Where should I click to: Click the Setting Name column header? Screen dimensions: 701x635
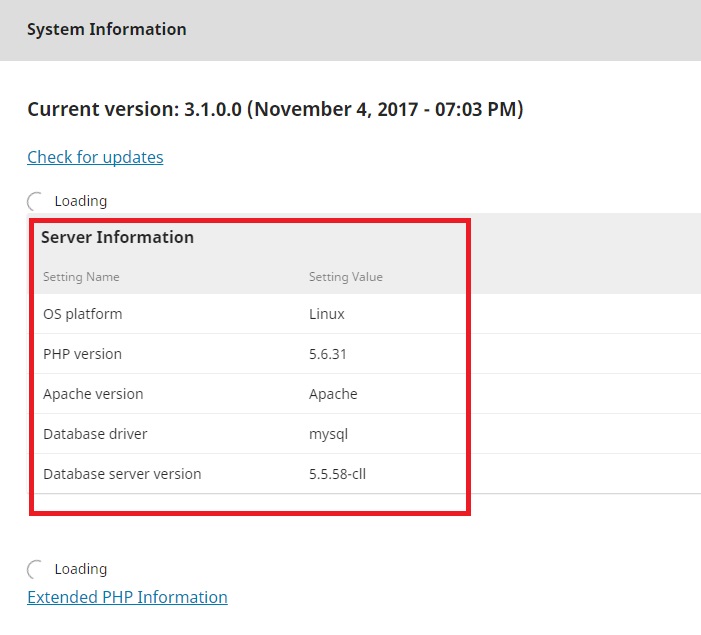click(81, 277)
